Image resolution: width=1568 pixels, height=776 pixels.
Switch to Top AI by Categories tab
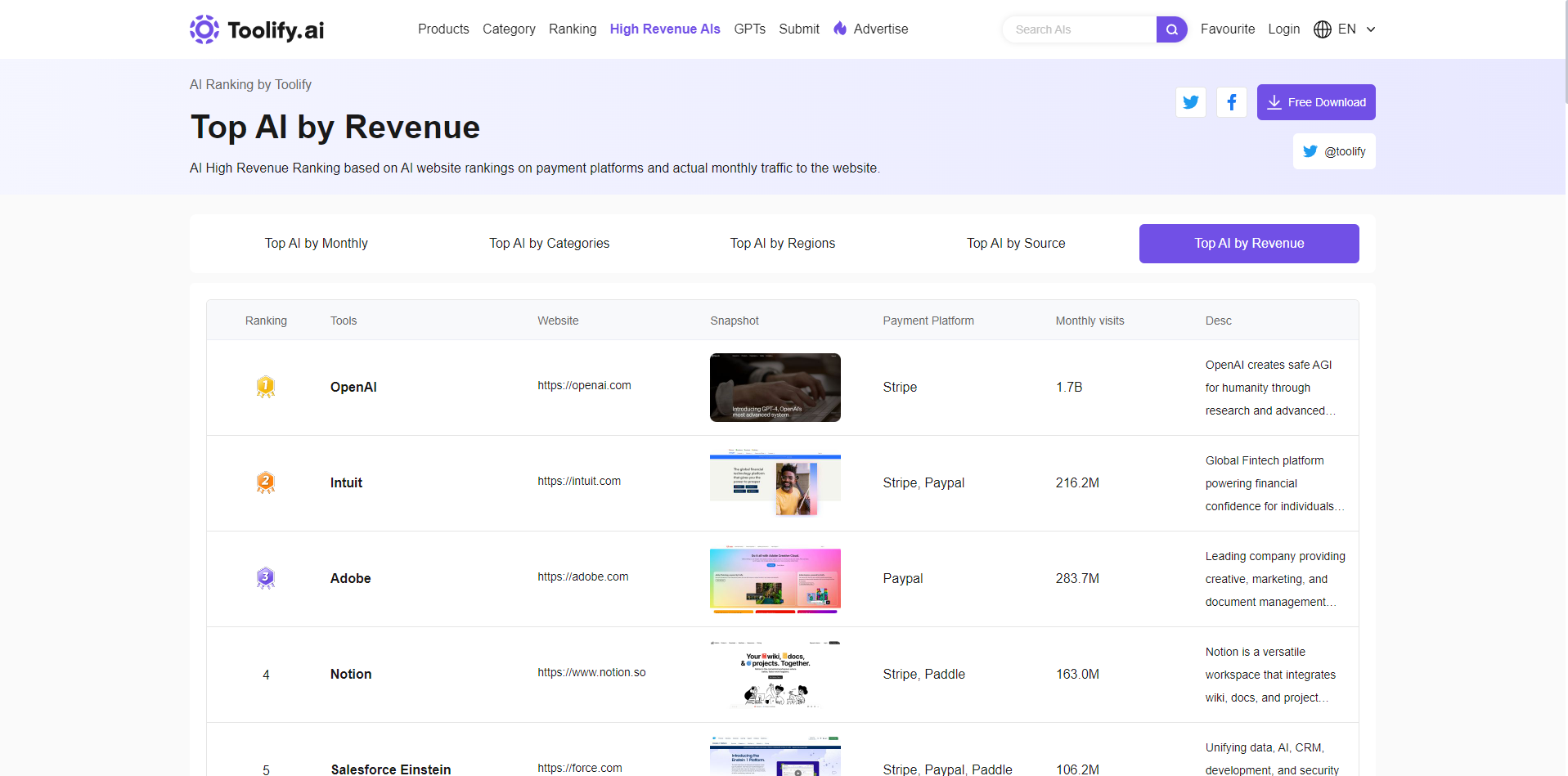pos(550,244)
